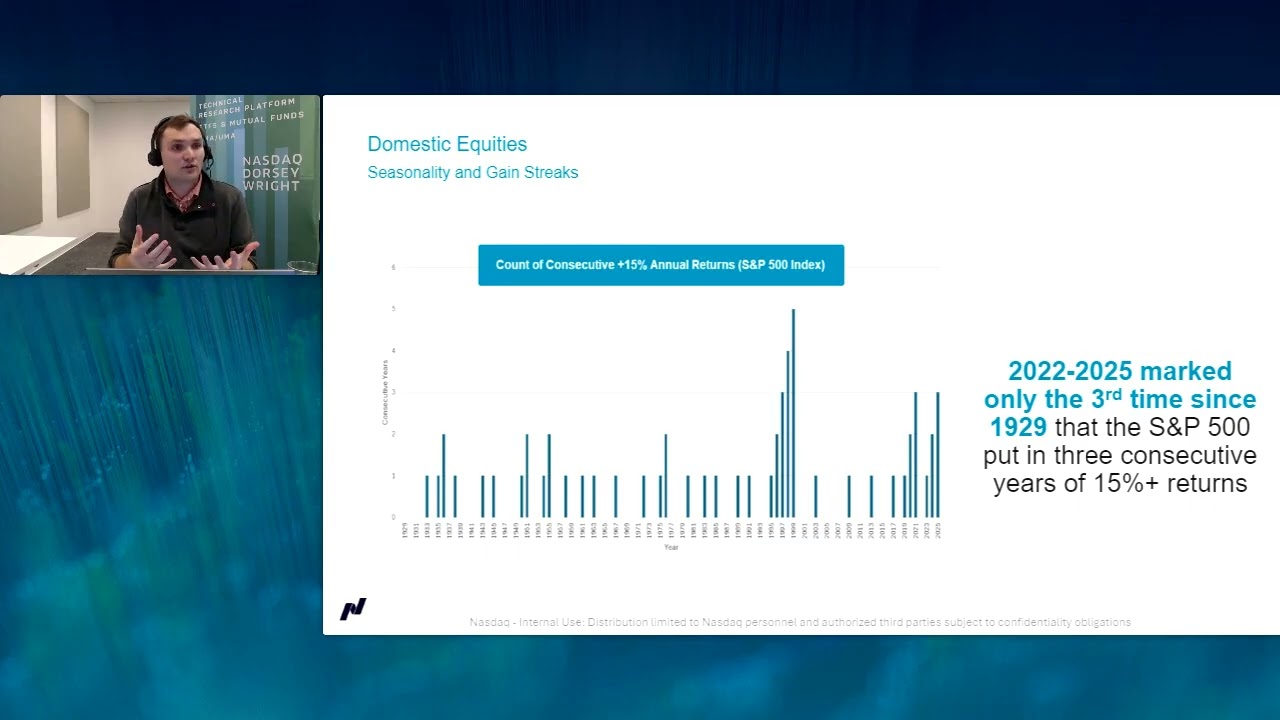
Task: Click the 'NASDAQ DORSEY WRIGHT' sign in webcam
Action: (x=271, y=171)
